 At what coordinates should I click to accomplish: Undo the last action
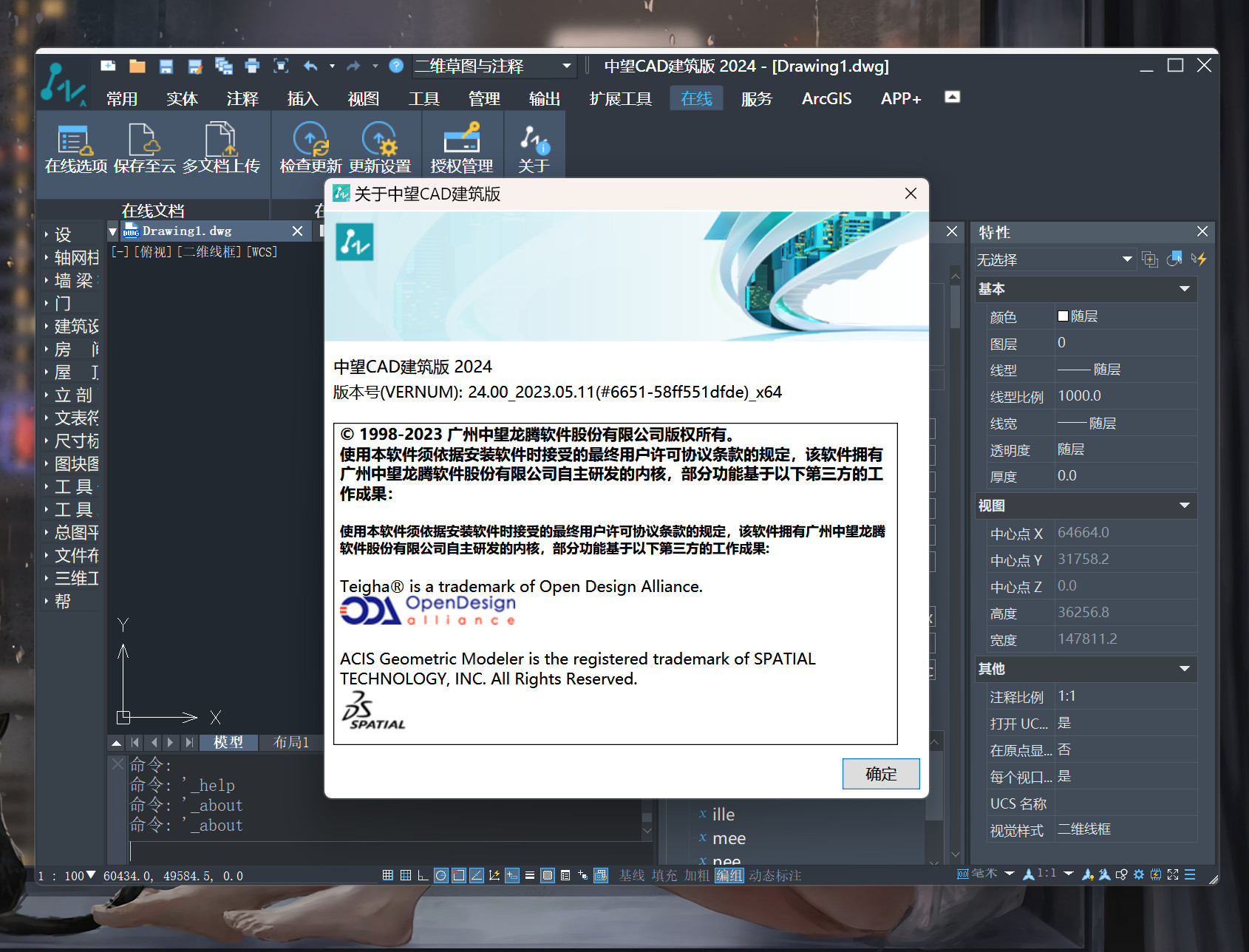click(310, 66)
